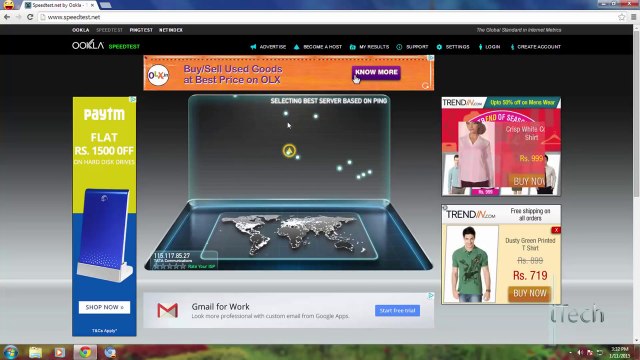Open Speedtest Settings
This screenshot has height=360, width=640.
click(458, 47)
